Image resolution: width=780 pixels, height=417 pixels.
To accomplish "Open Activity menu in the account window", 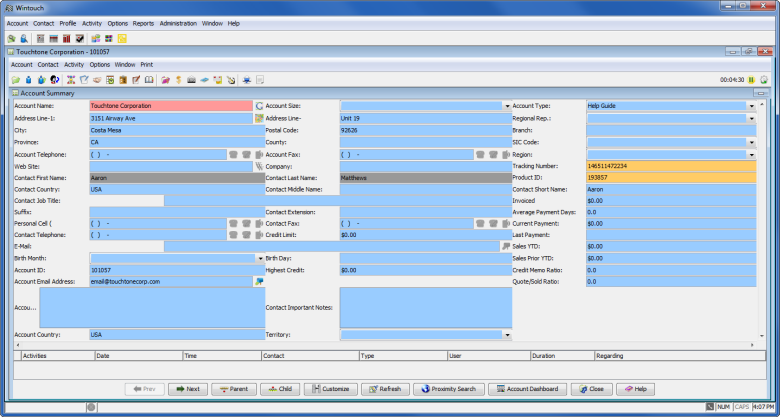I will (74, 65).
